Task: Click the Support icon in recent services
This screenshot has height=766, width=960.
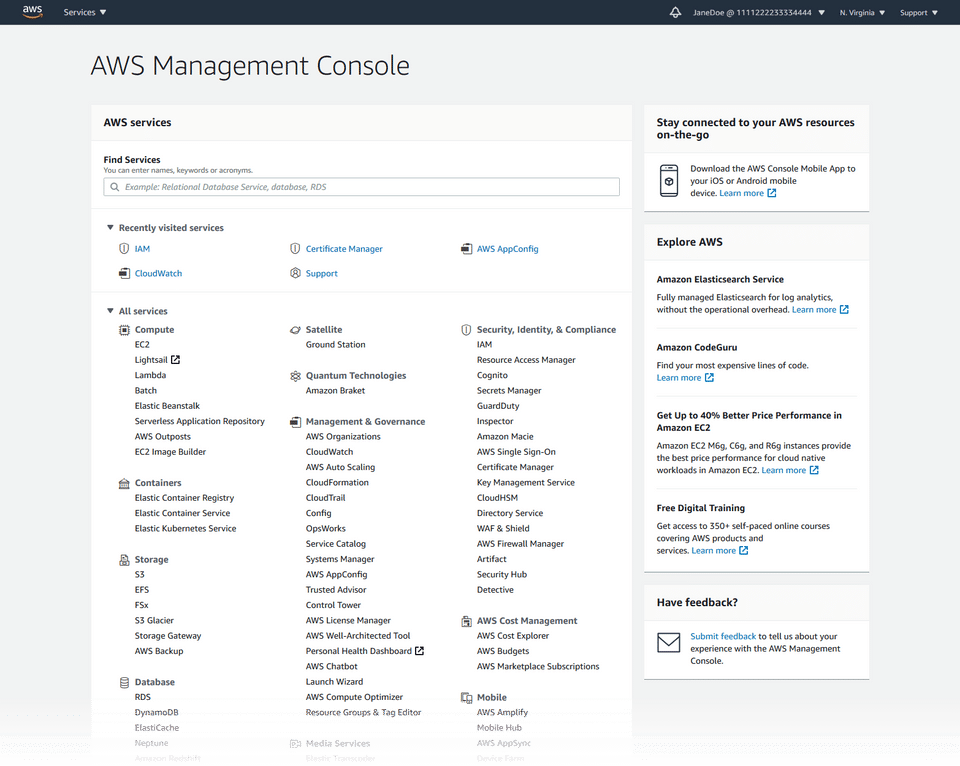Action: 295,273
